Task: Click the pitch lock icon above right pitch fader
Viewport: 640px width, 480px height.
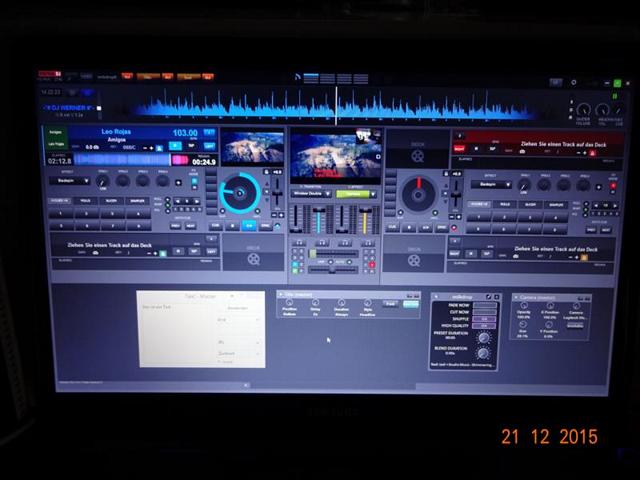Action: click(x=446, y=173)
